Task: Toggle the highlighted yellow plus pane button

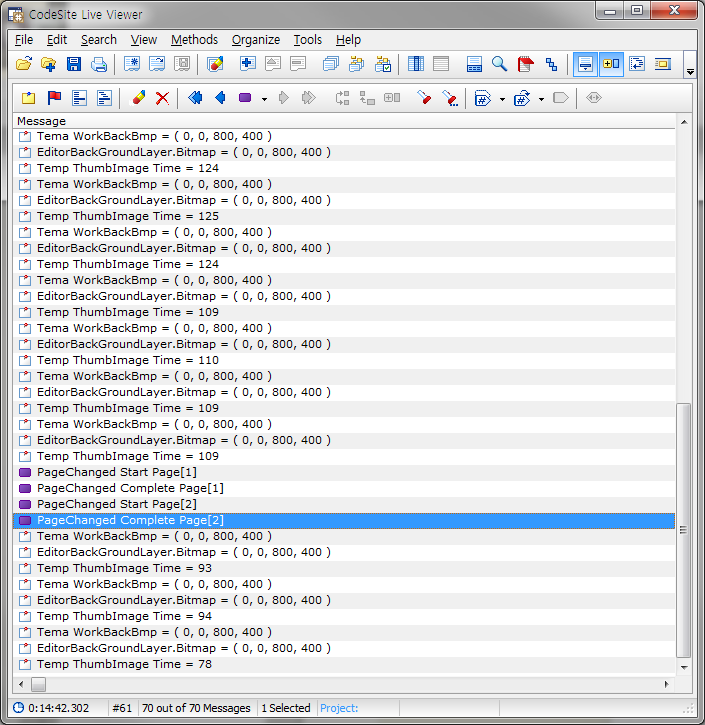Action: pyautogui.click(x=611, y=65)
